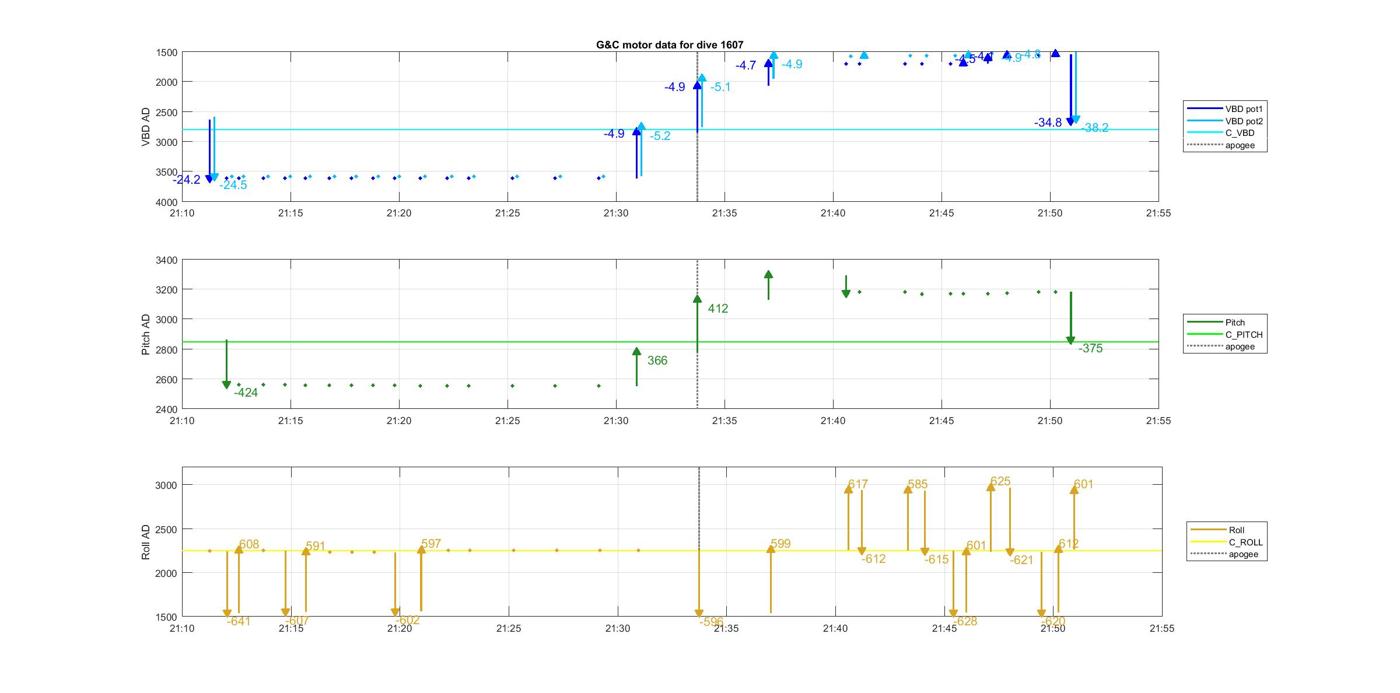Click 'apogee' in the Pitch plot legend
Screen dimensions: 1400x693
coord(1240,347)
